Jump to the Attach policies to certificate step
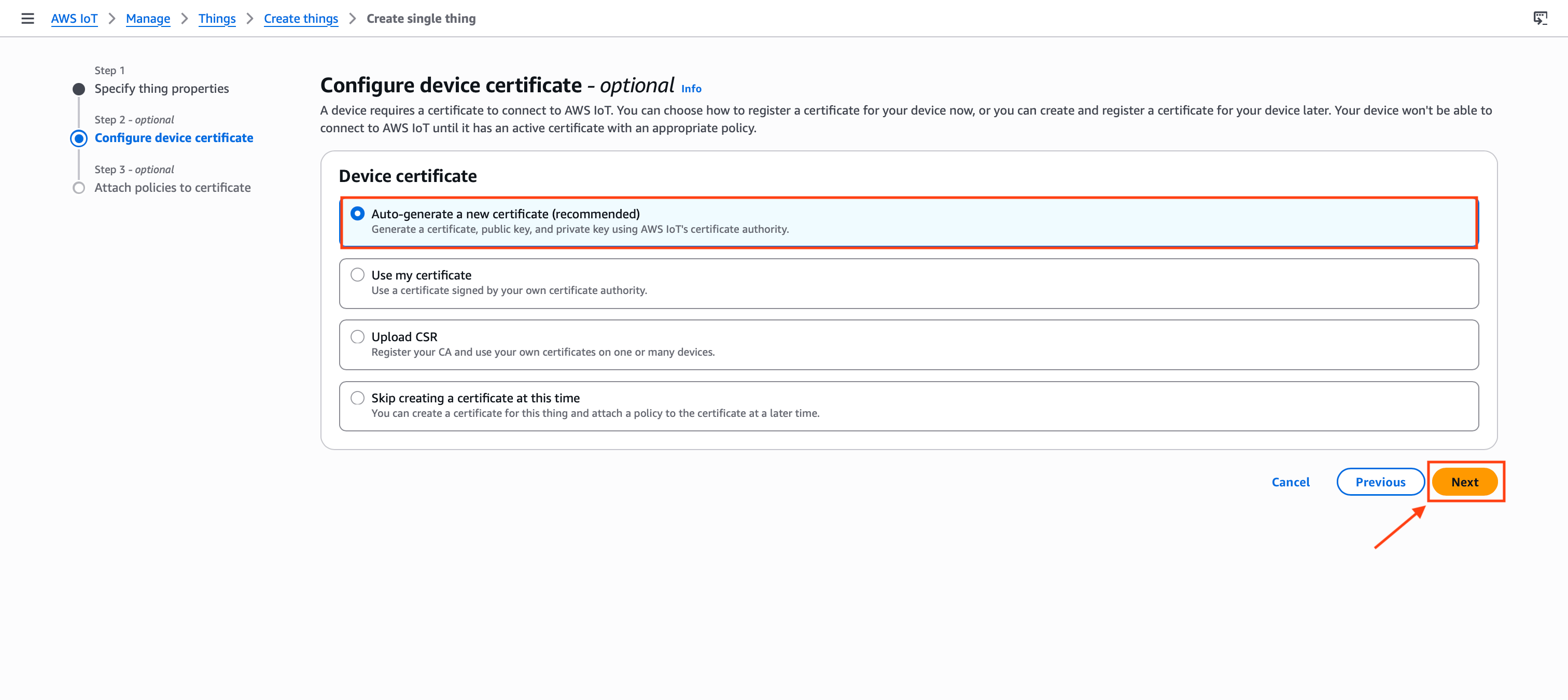 [x=172, y=188]
